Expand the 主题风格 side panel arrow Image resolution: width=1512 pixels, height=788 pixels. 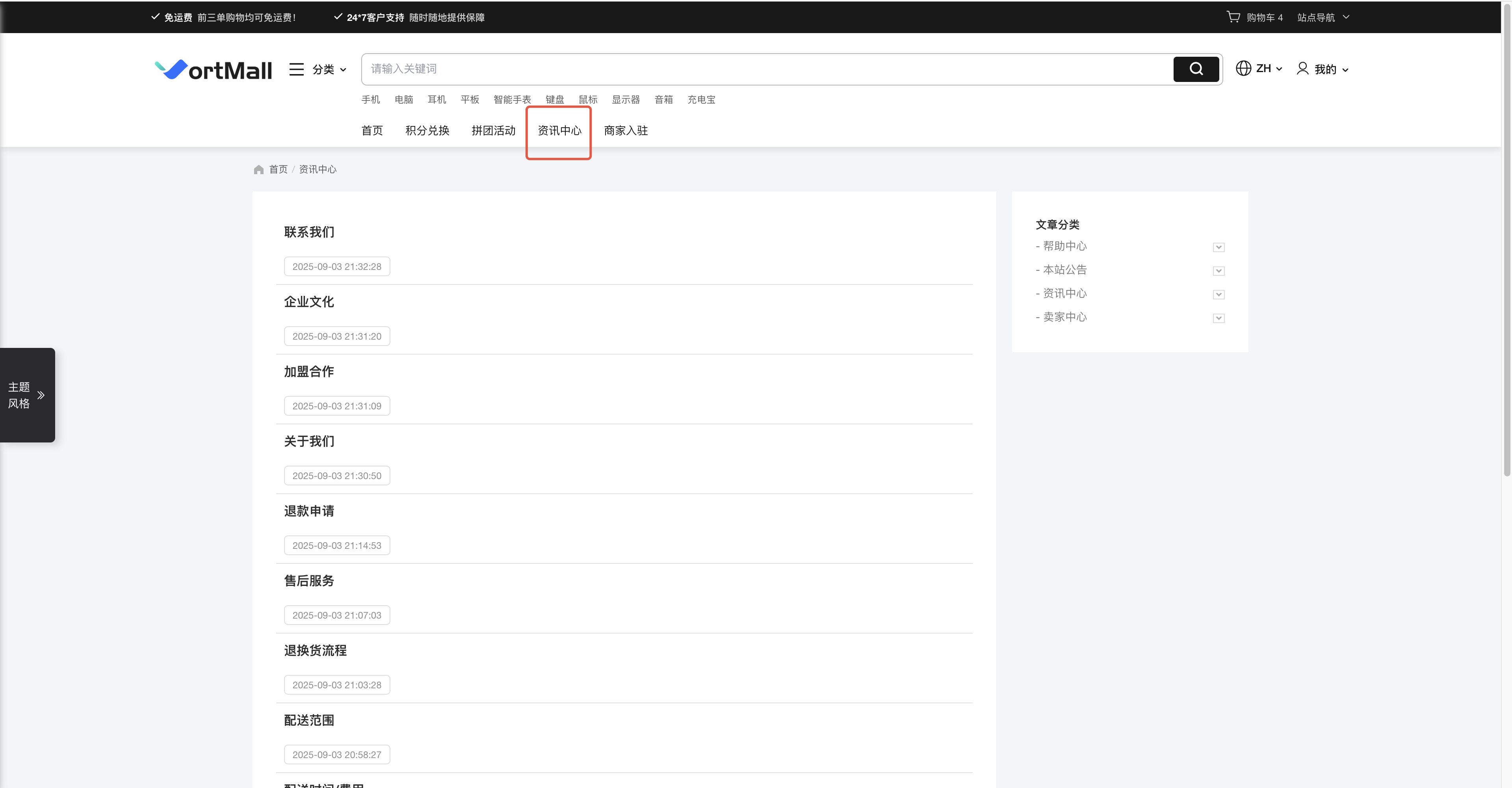coord(41,395)
